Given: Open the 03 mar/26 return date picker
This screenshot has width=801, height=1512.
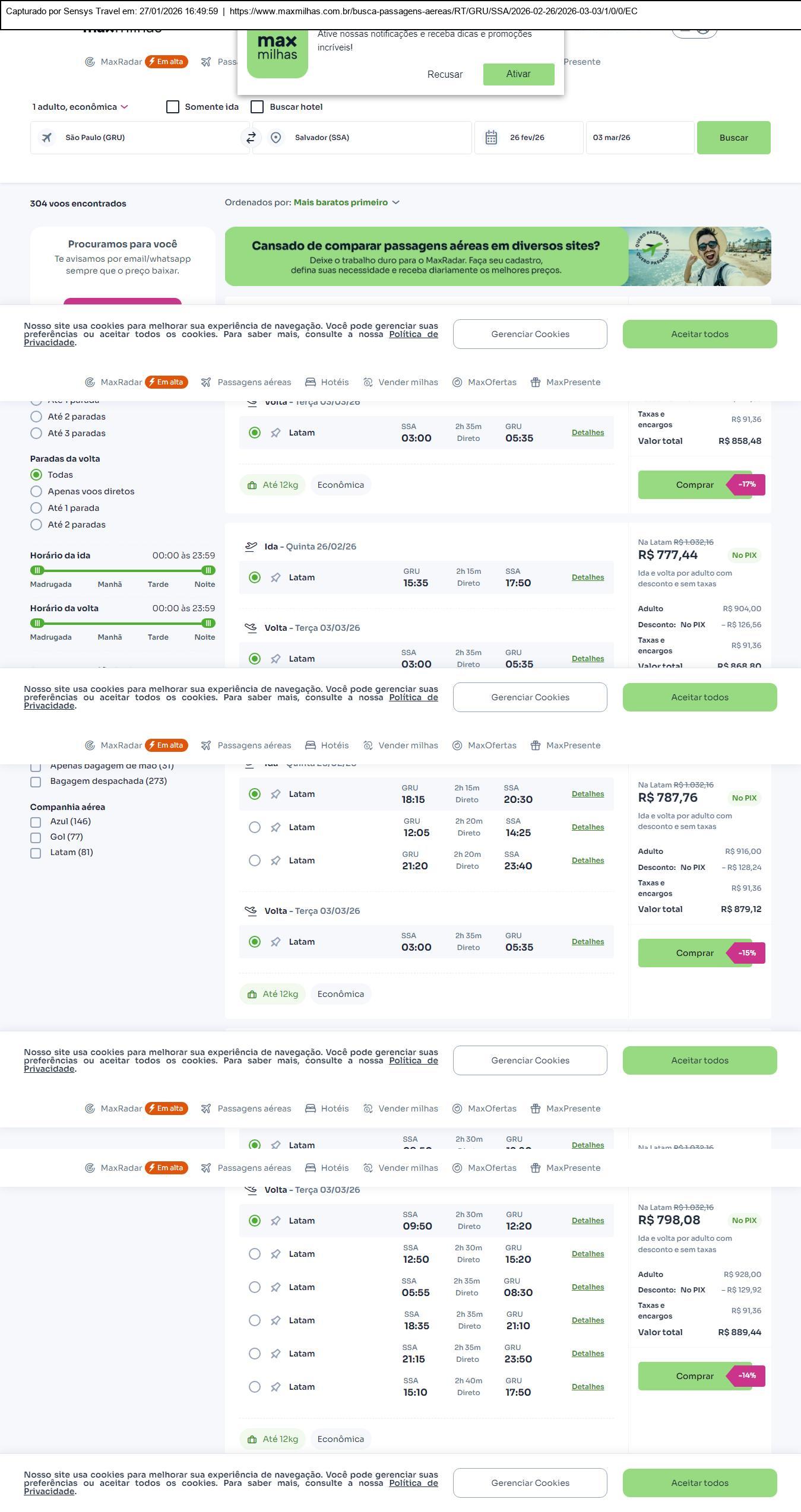Looking at the screenshot, I should (x=639, y=138).
